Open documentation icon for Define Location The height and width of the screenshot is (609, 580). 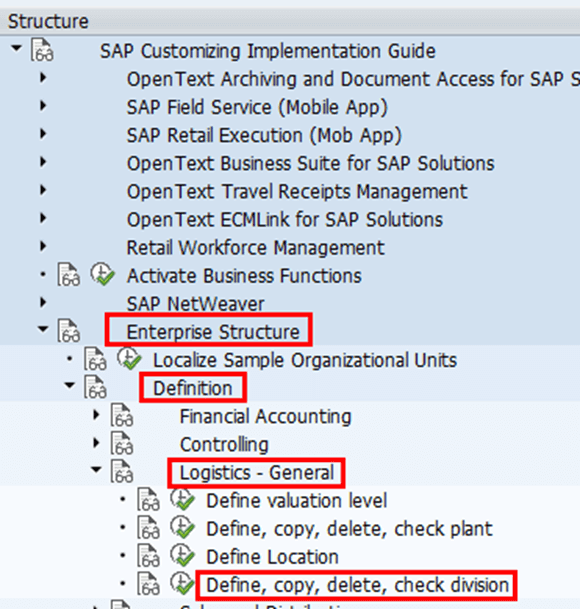point(148,556)
